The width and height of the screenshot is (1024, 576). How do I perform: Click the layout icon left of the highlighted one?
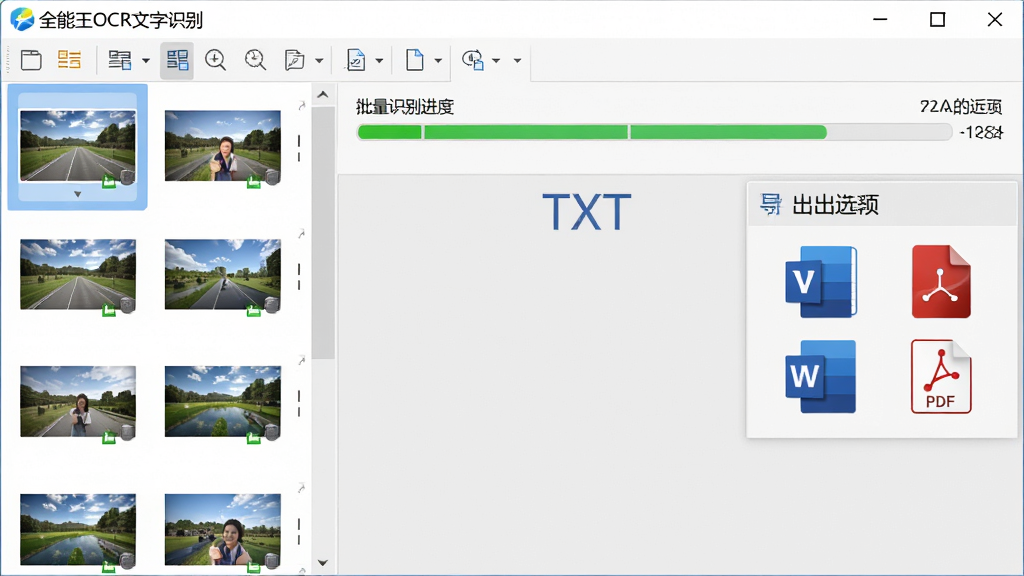(120, 60)
